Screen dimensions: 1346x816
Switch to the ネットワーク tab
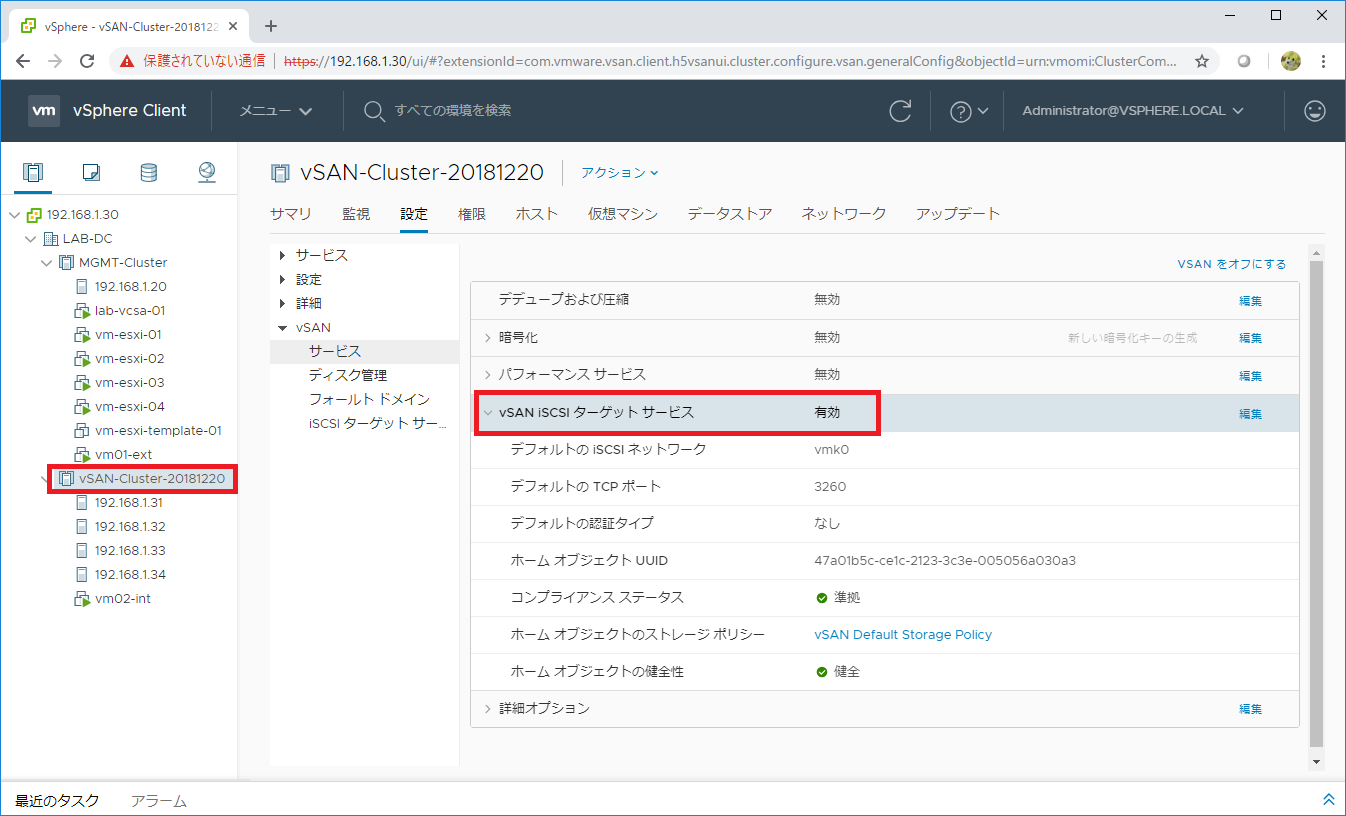844,214
